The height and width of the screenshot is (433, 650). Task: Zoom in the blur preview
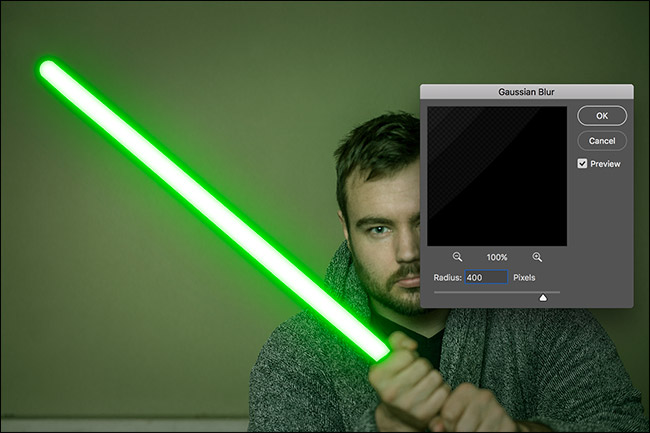pyautogui.click(x=537, y=257)
